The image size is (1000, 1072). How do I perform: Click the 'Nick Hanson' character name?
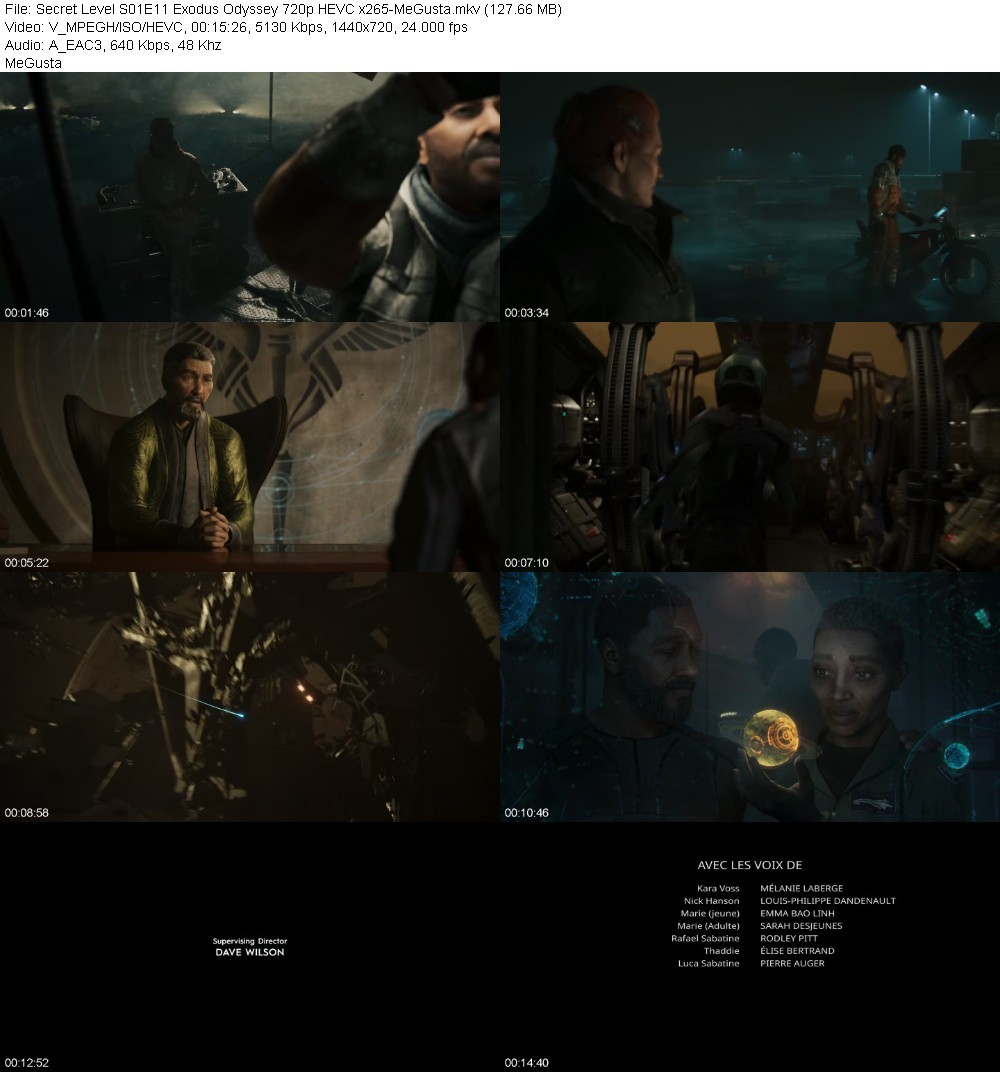coord(712,901)
